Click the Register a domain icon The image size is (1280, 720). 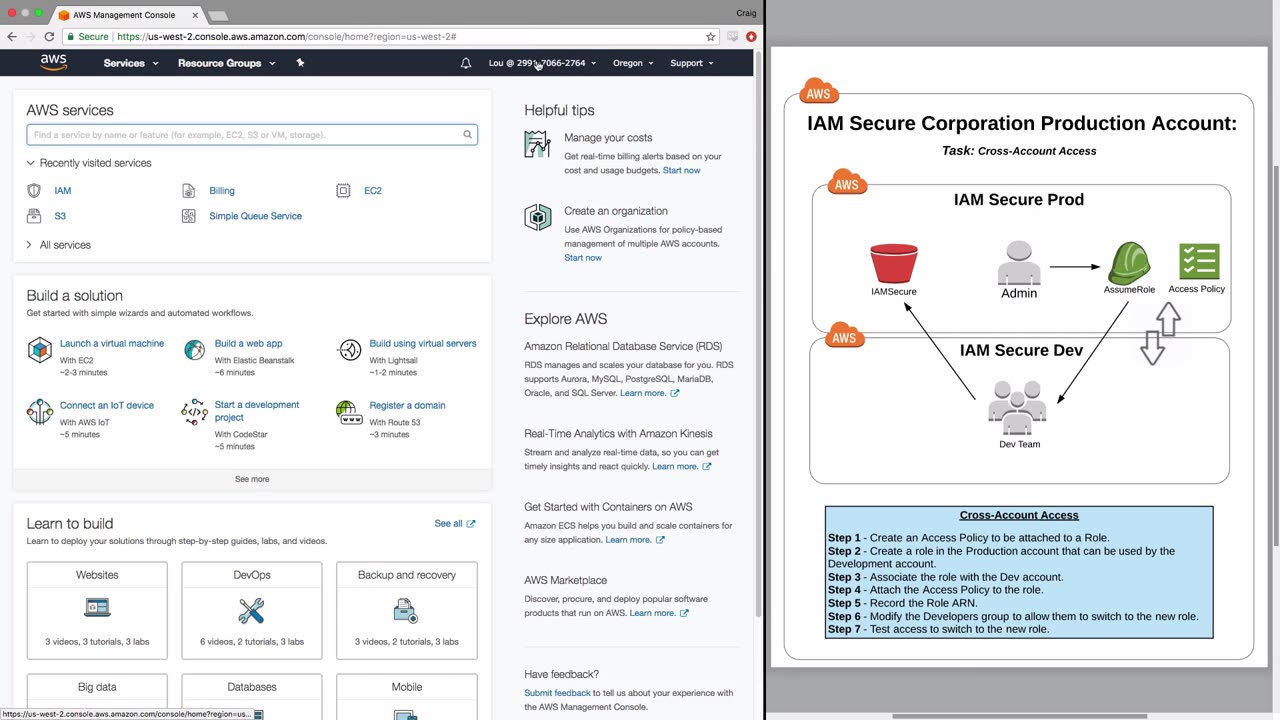[350, 412]
